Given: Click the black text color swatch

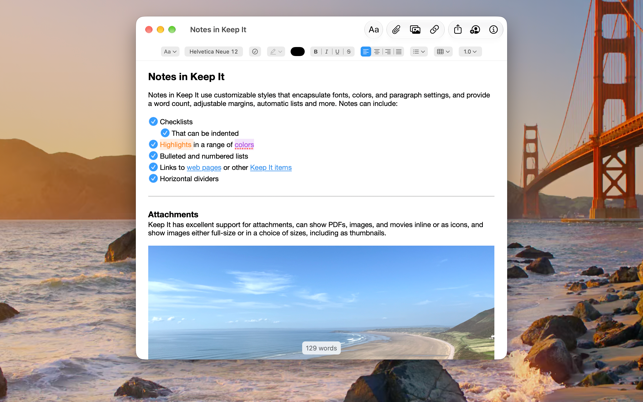Looking at the screenshot, I should coord(298,52).
